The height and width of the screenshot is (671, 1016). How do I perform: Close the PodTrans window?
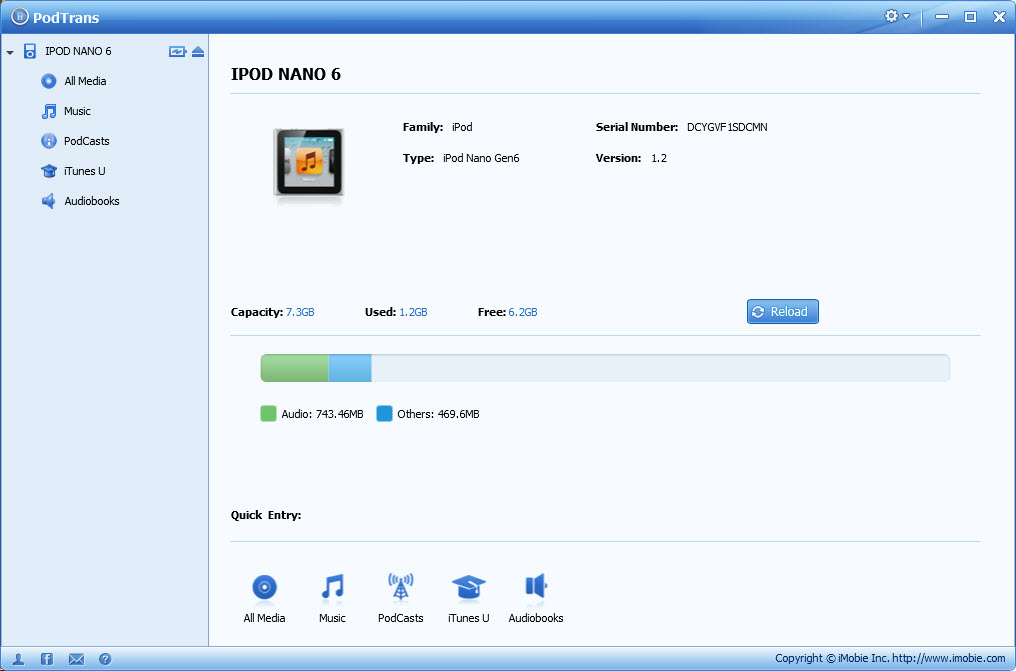[999, 17]
